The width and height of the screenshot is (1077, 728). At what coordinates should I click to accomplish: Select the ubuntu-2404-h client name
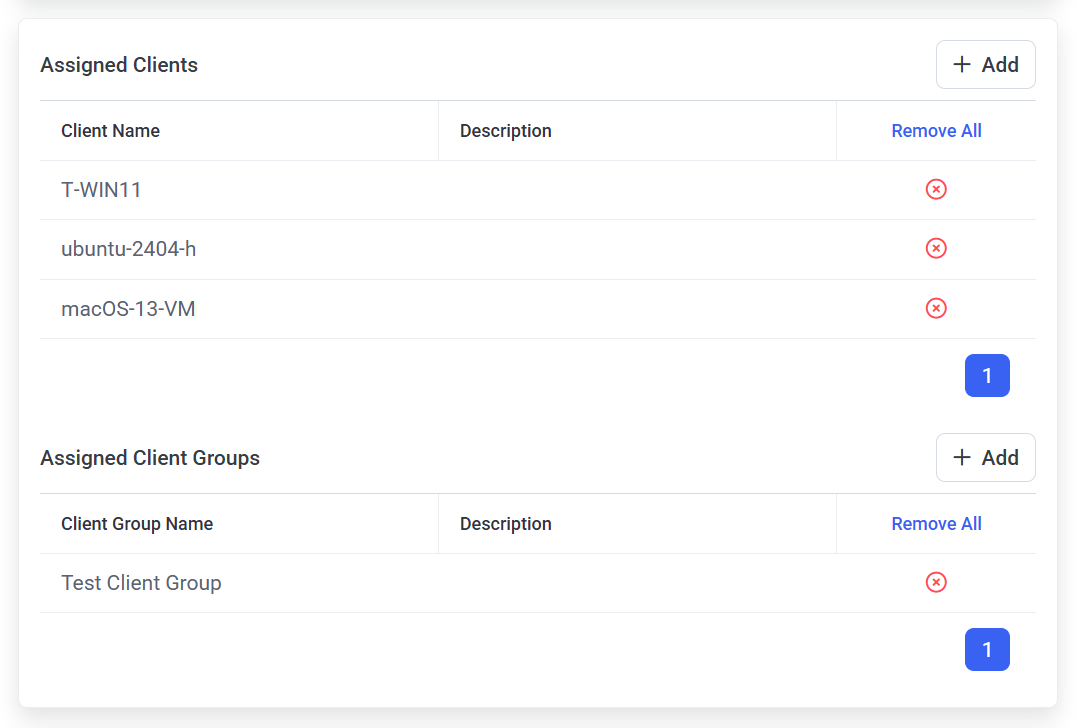pos(128,249)
